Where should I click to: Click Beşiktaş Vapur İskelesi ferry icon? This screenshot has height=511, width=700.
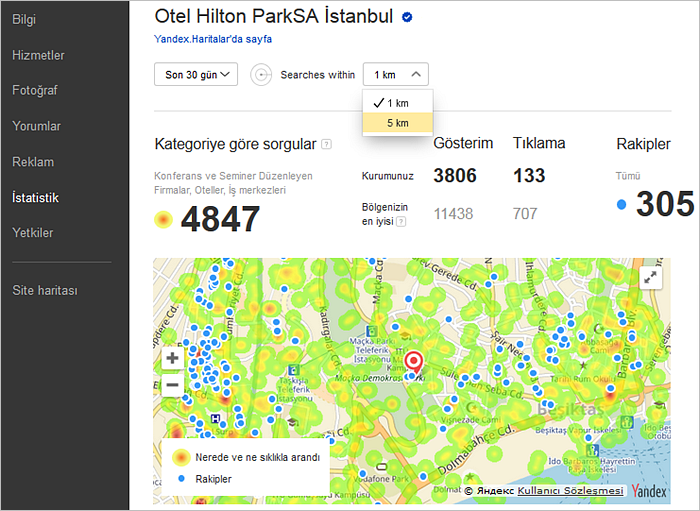coord(627,421)
